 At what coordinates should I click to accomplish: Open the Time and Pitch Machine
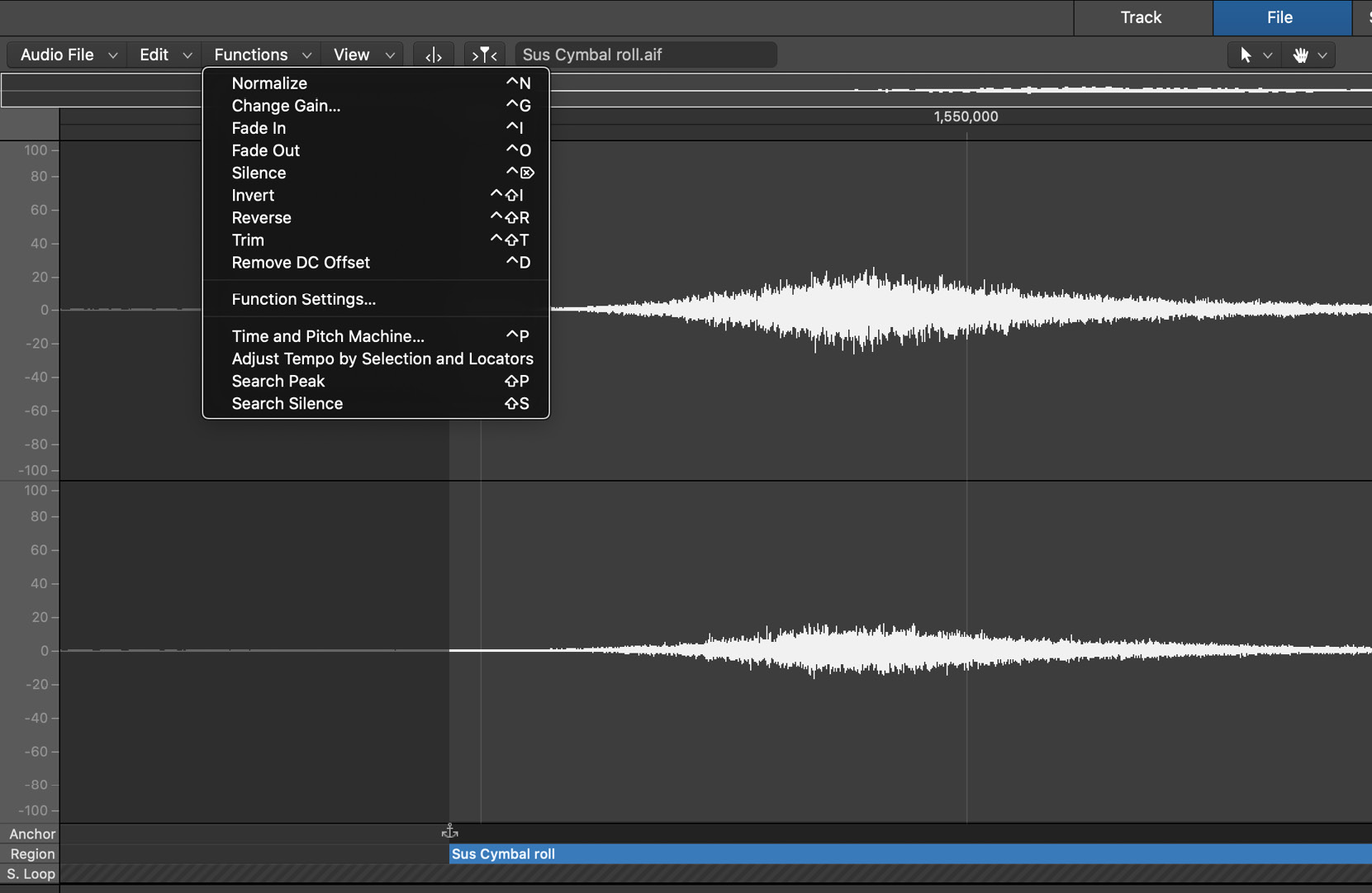click(x=328, y=336)
